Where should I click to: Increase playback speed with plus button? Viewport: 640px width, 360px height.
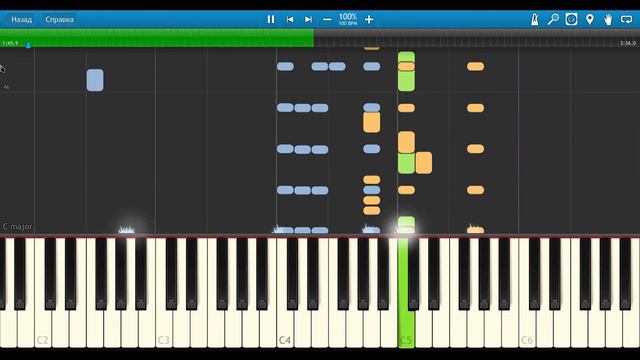[x=369, y=19]
